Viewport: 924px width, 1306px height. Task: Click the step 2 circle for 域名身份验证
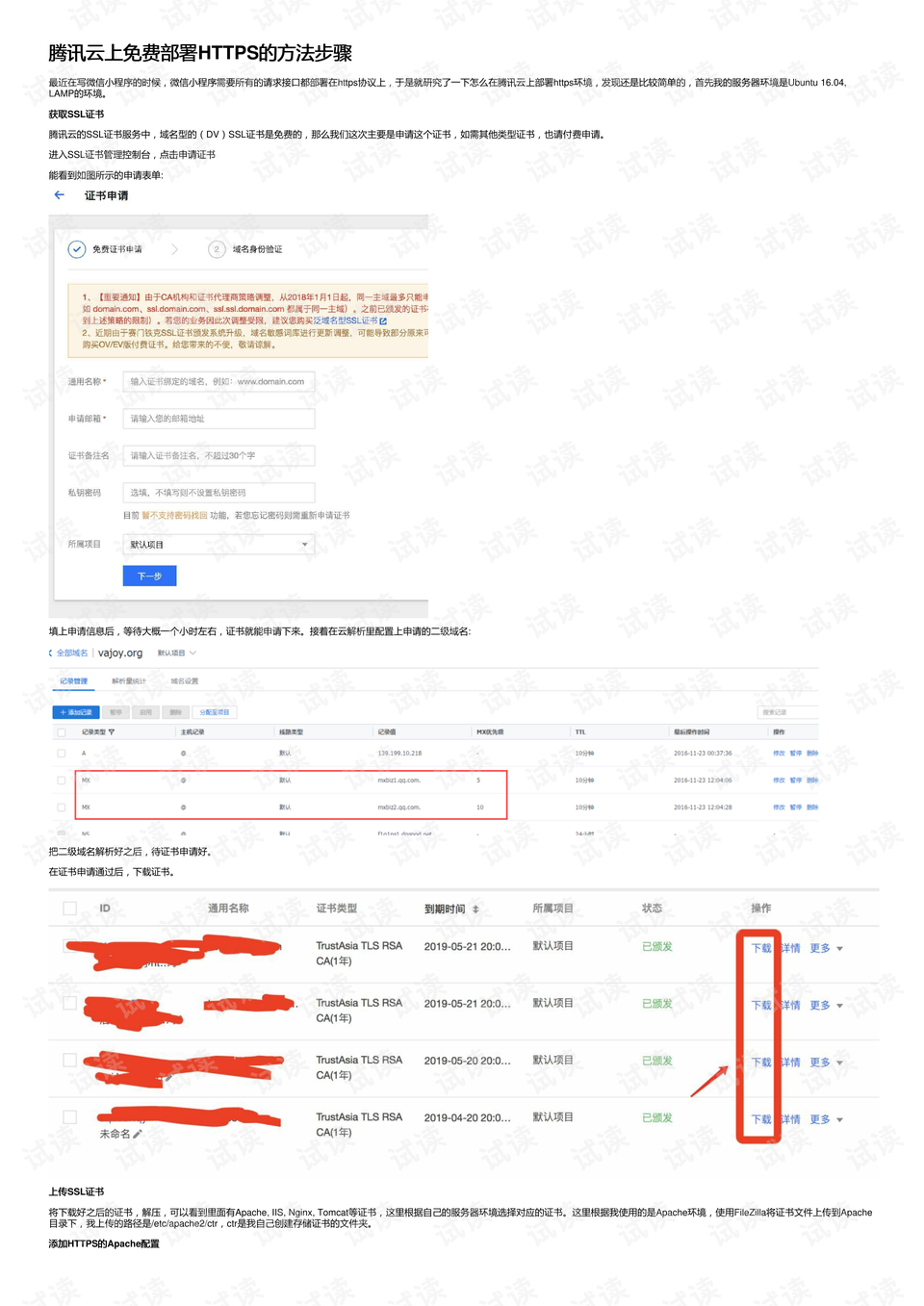217,249
